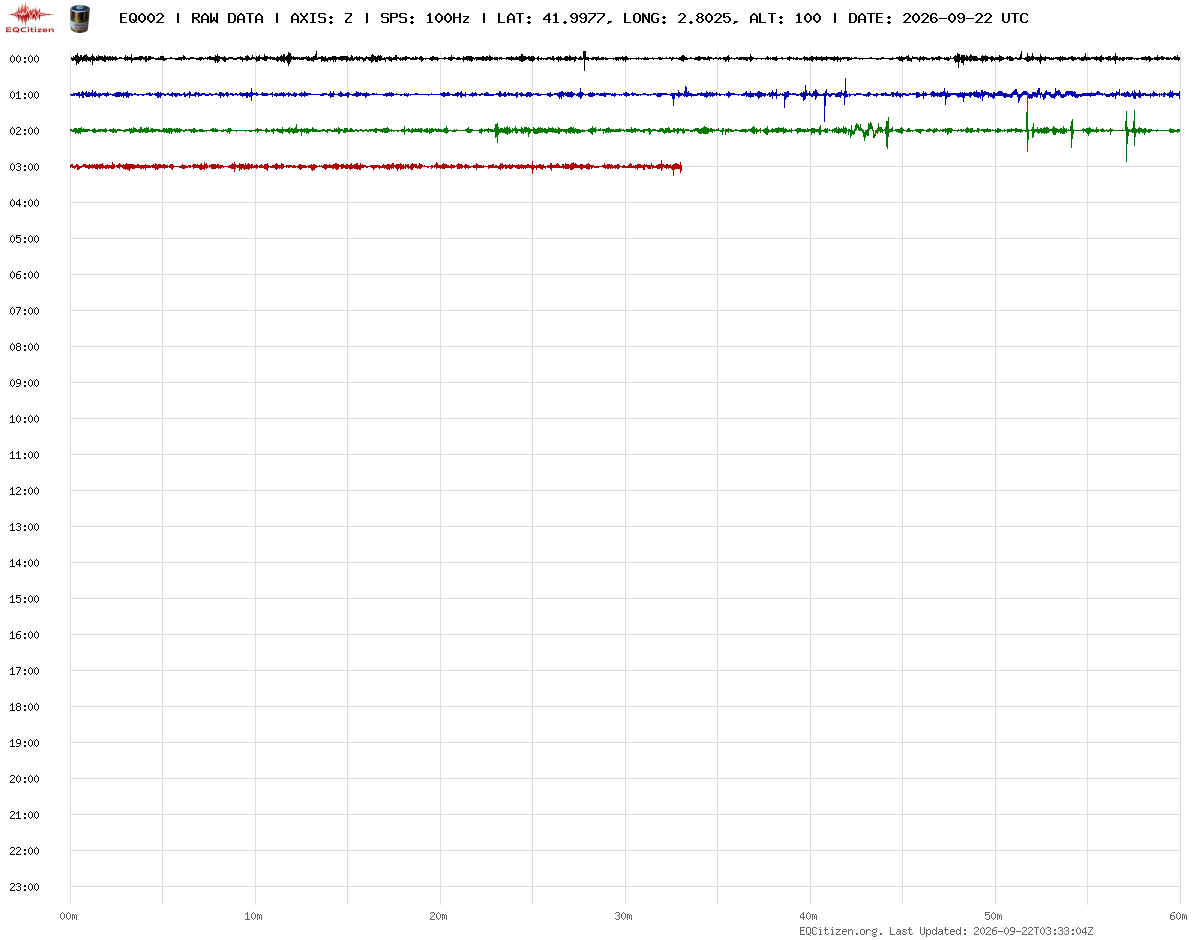
Task: Click the 60m axis label
Action: pyautogui.click(x=1179, y=916)
